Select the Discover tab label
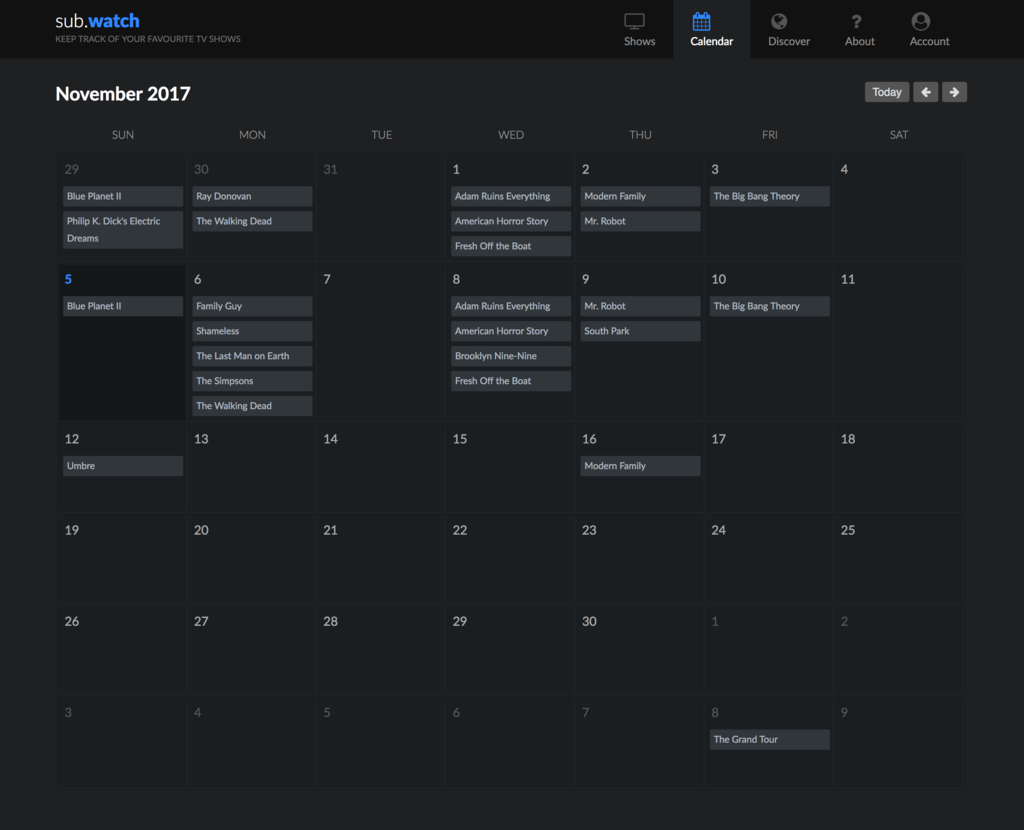This screenshot has width=1024, height=830. pos(789,41)
